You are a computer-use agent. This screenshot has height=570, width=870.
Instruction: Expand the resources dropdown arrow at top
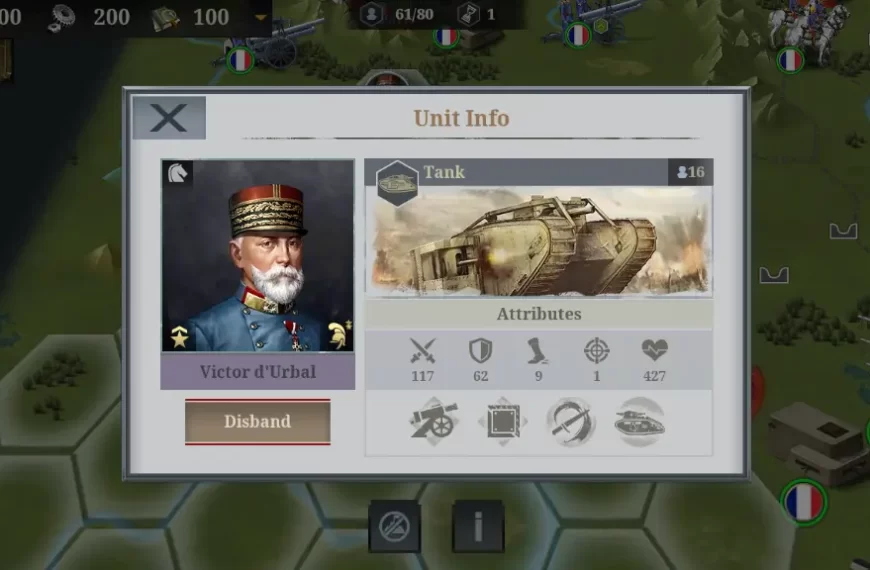(x=261, y=17)
